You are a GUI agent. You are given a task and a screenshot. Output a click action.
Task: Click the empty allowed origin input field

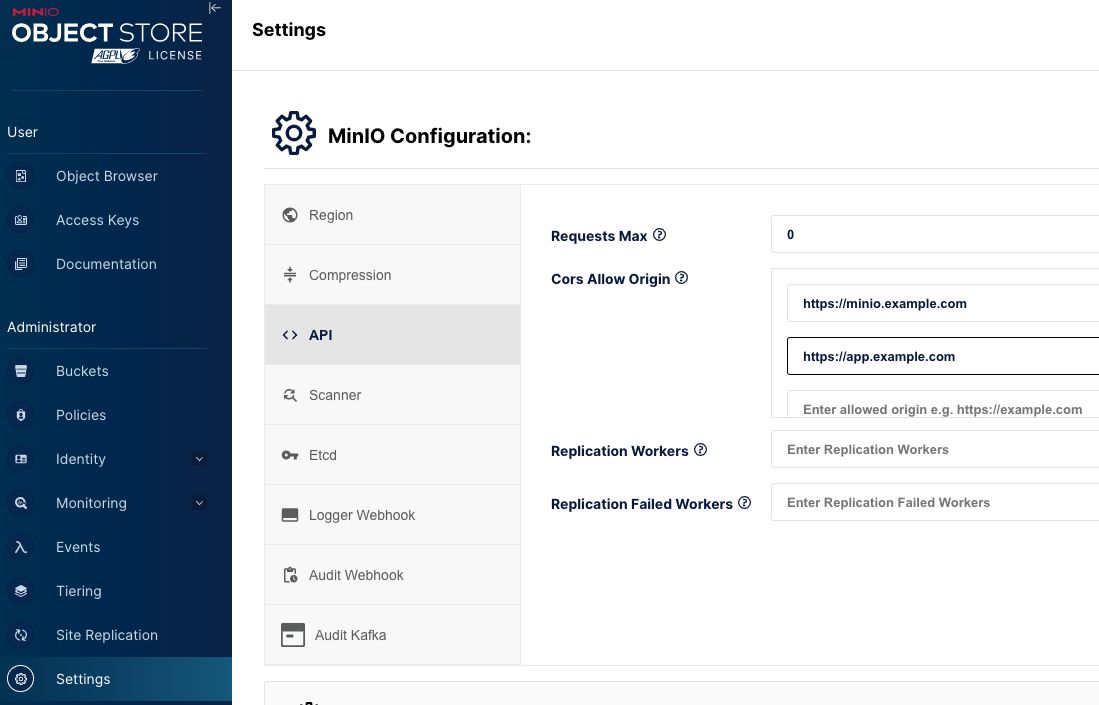pos(943,405)
